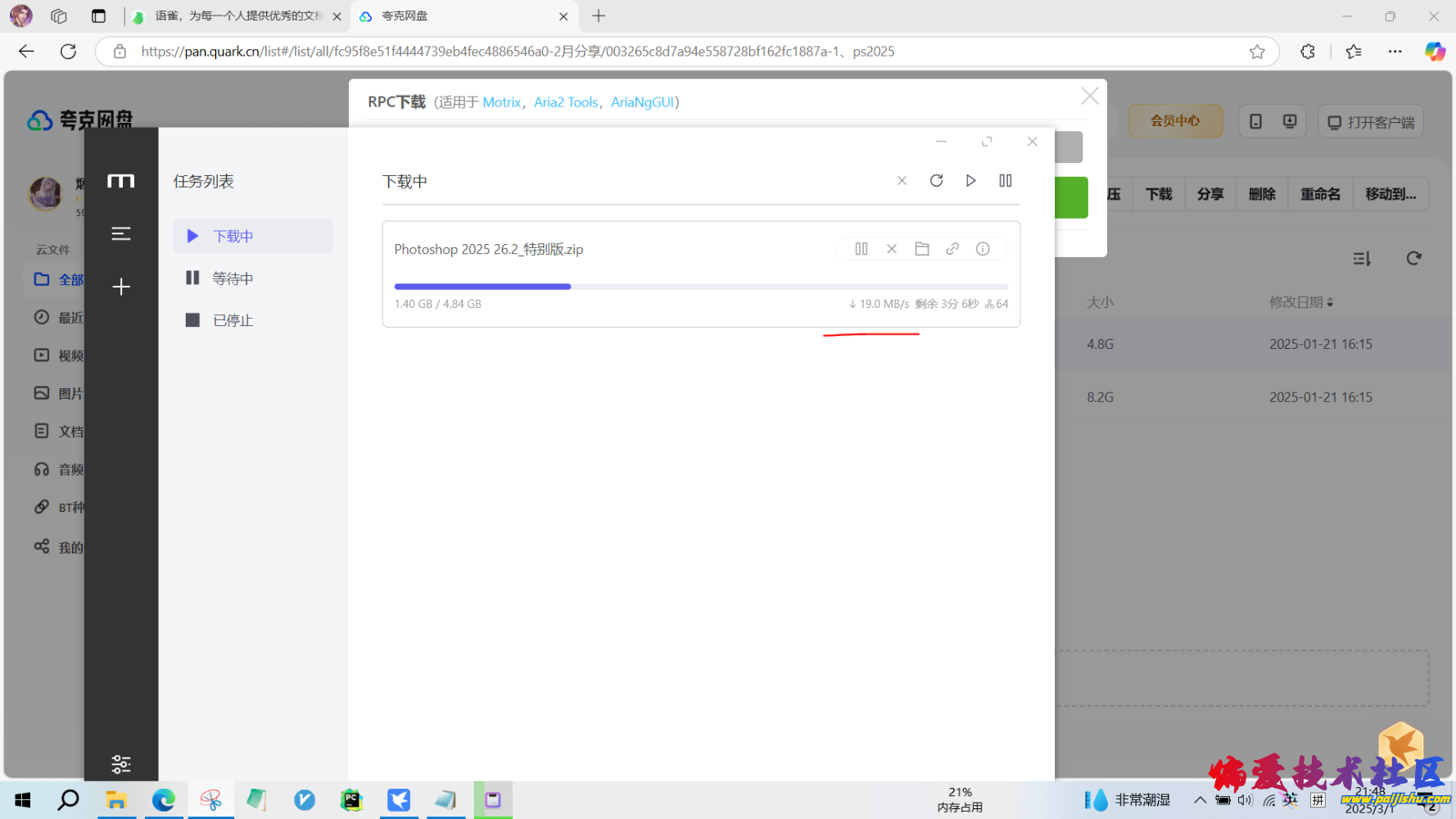This screenshot has height=819, width=1456.
Task: Open Motrix sidebar task list menu icon
Action: (121, 234)
